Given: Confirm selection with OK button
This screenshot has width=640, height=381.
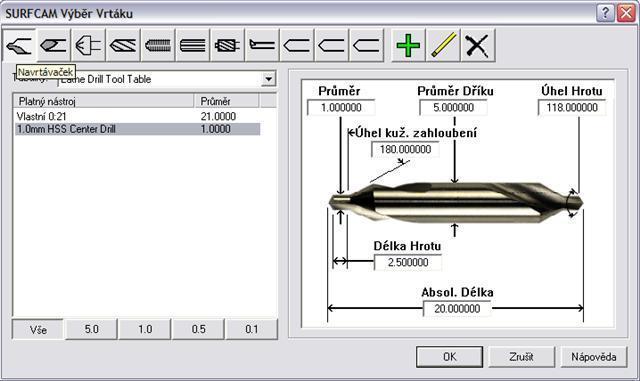Looking at the screenshot, I should pyautogui.click(x=449, y=357).
